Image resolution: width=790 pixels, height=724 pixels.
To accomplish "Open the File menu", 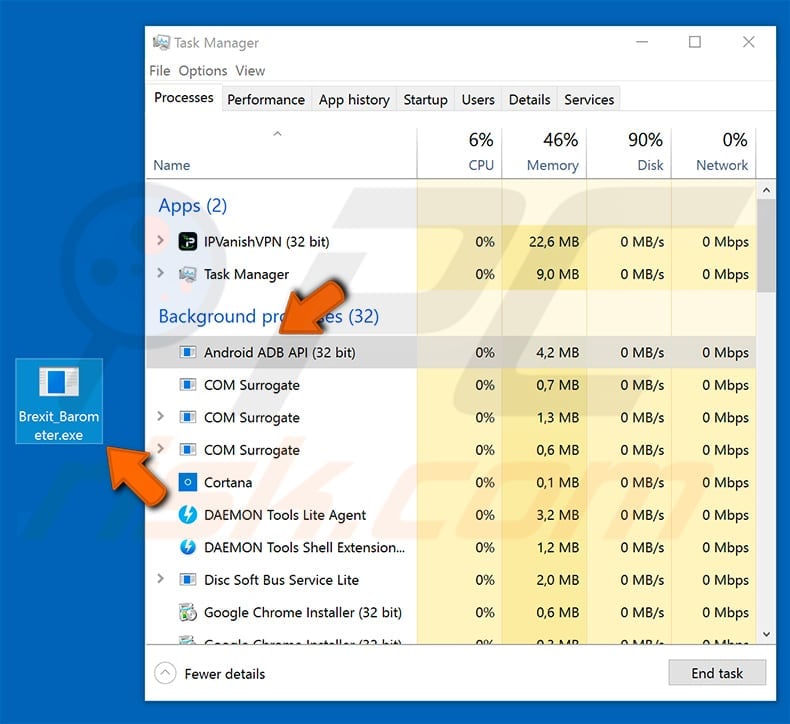I will (x=160, y=71).
